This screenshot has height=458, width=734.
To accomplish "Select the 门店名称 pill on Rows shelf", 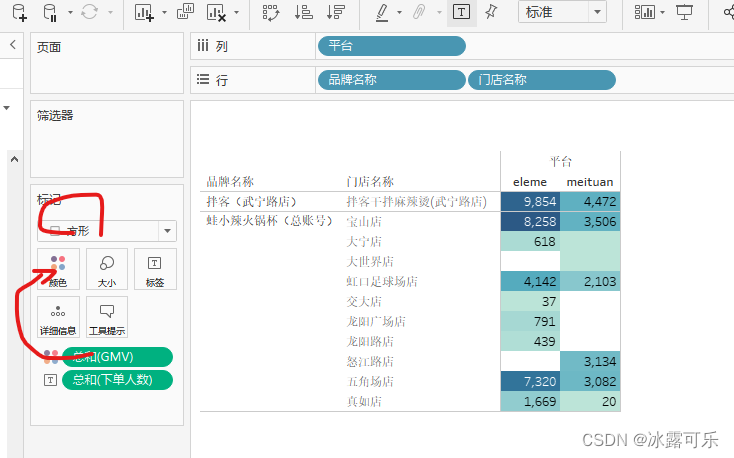I will pyautogui.click(x=542, y=80).
